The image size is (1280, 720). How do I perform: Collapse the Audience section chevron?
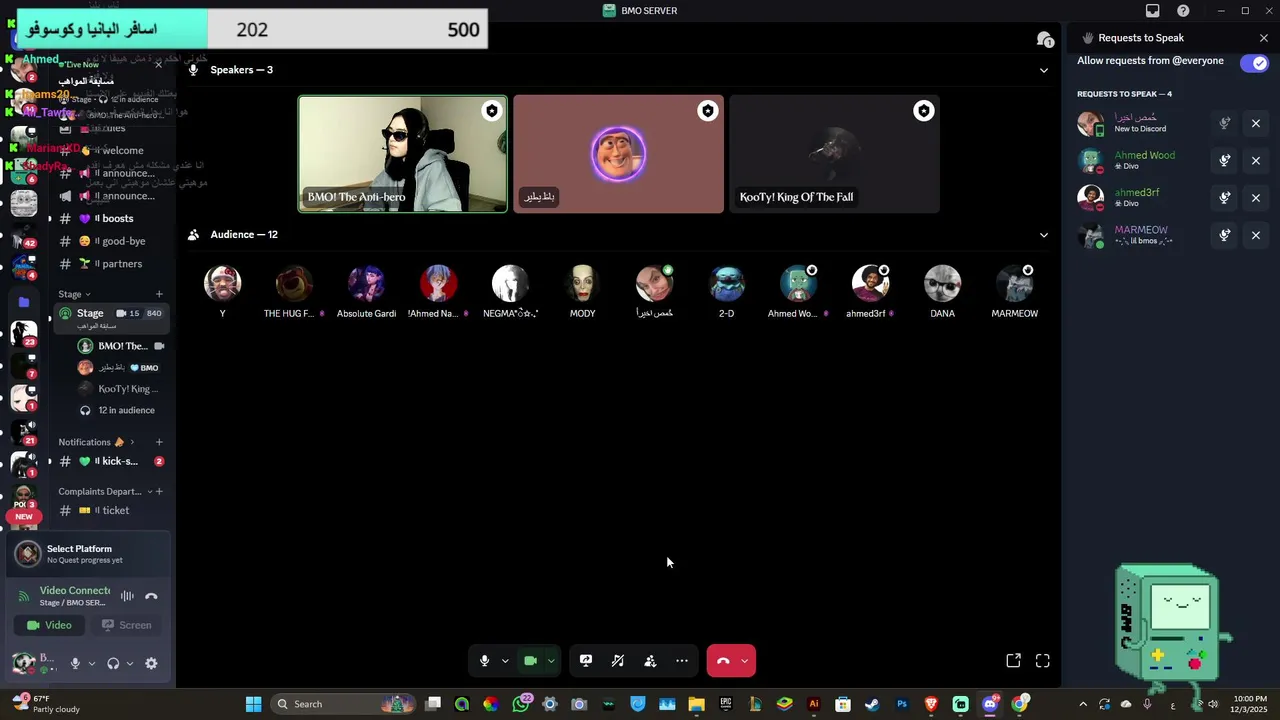pos(1044,235)
